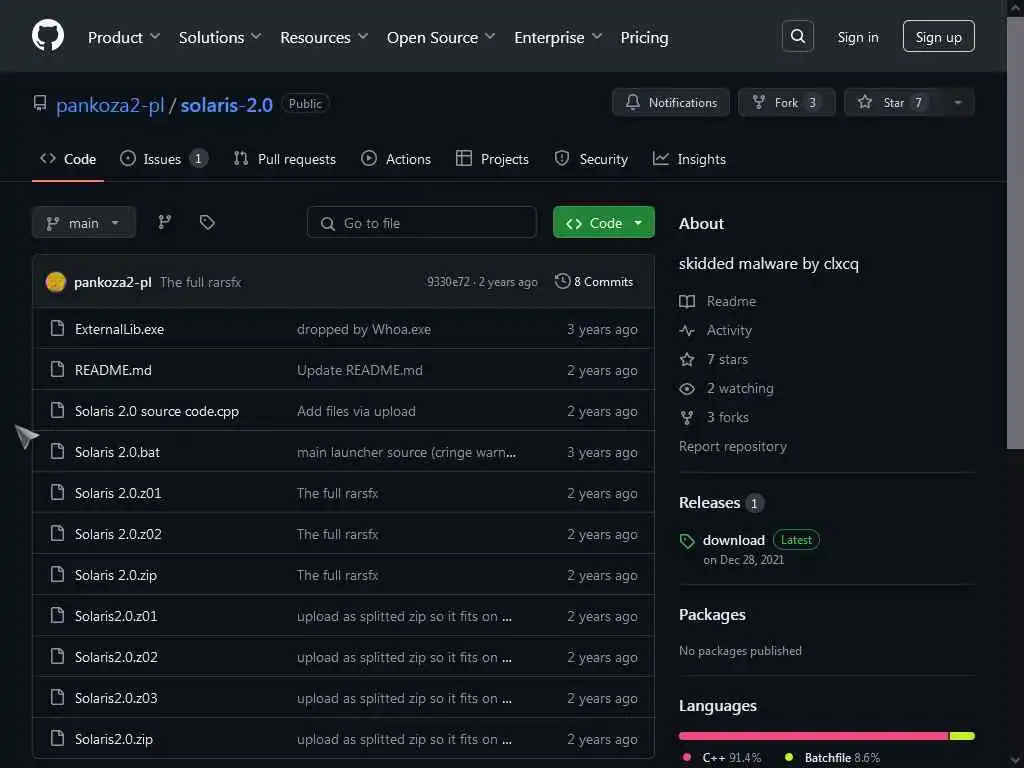This screenshot has width=1024, height=768.
Task: Click the file icon beside Solaris2.0.zip
Action: (x=57, y=739)
